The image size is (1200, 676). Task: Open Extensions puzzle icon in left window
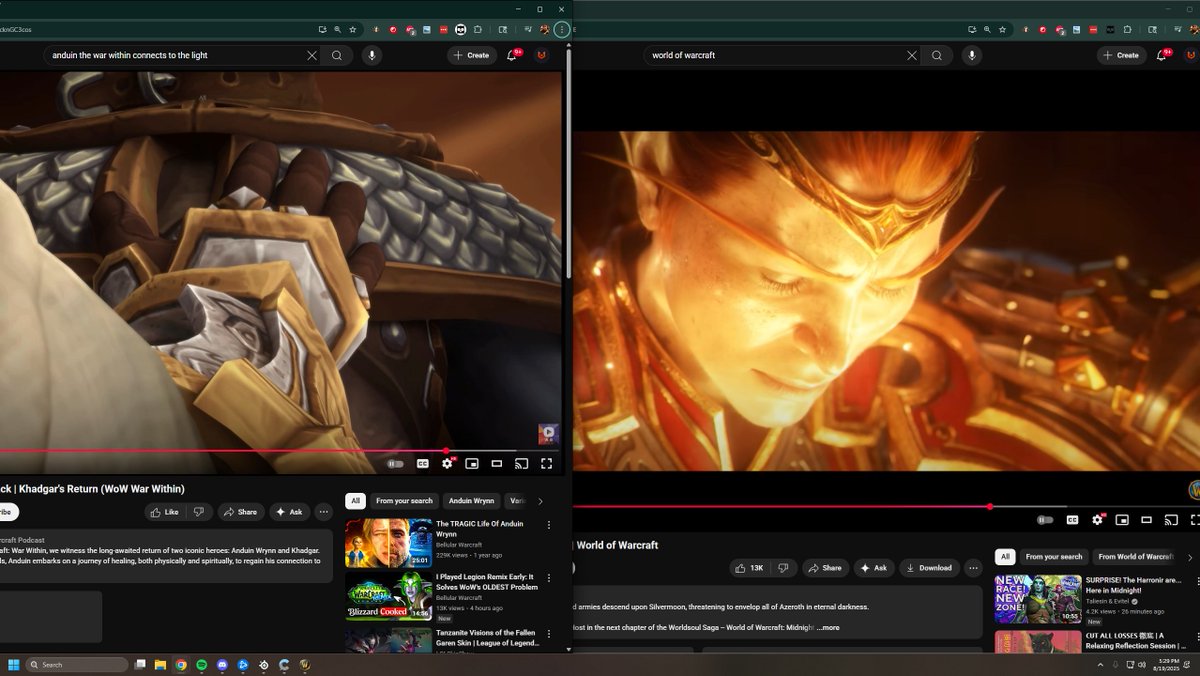(478, 30)
